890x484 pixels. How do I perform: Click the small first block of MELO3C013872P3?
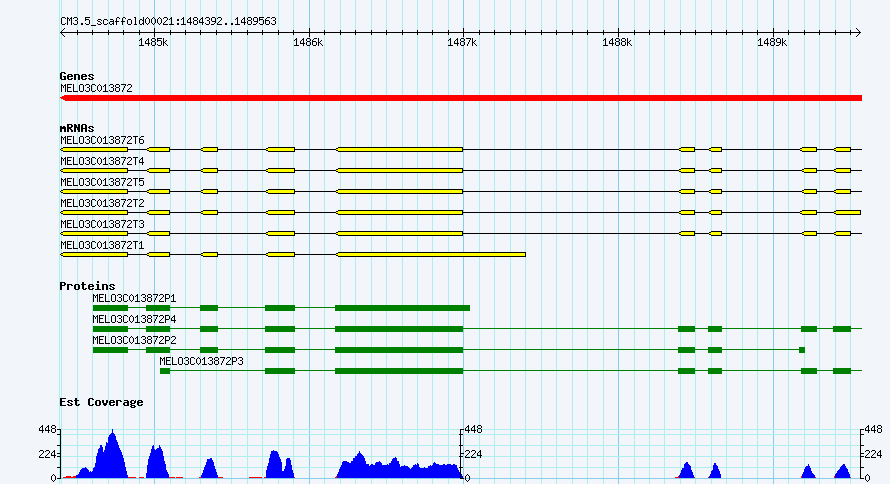(165, 371)
